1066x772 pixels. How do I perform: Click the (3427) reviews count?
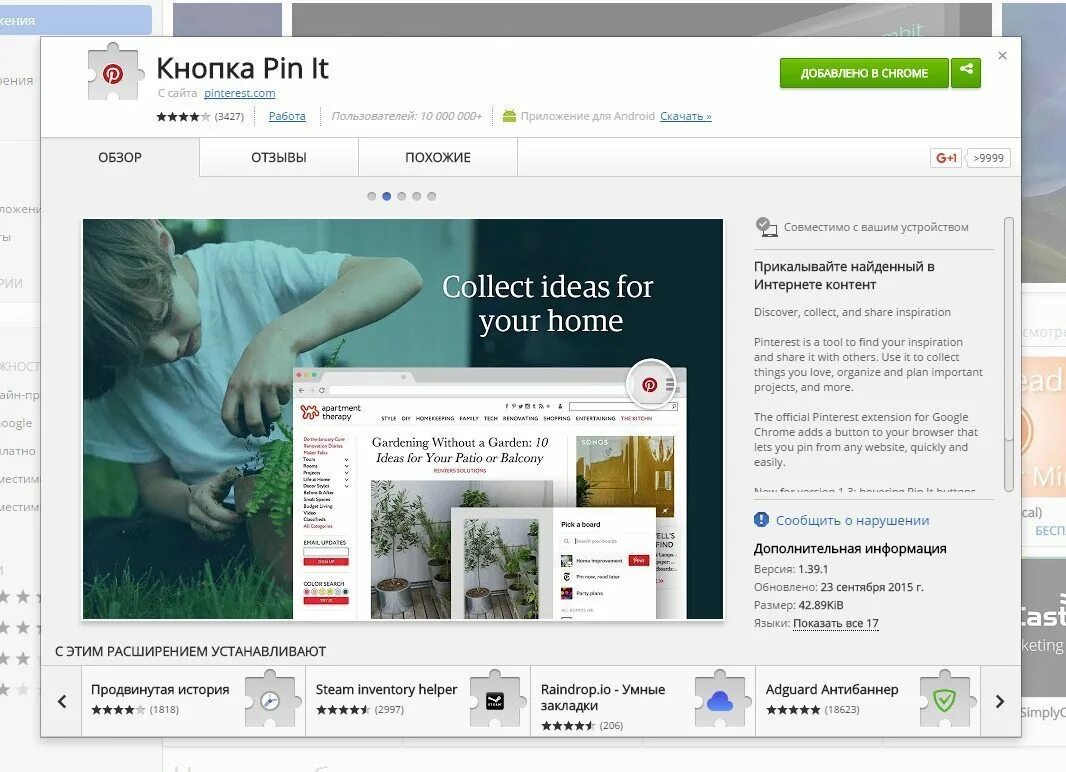click(x=229, y=116)
